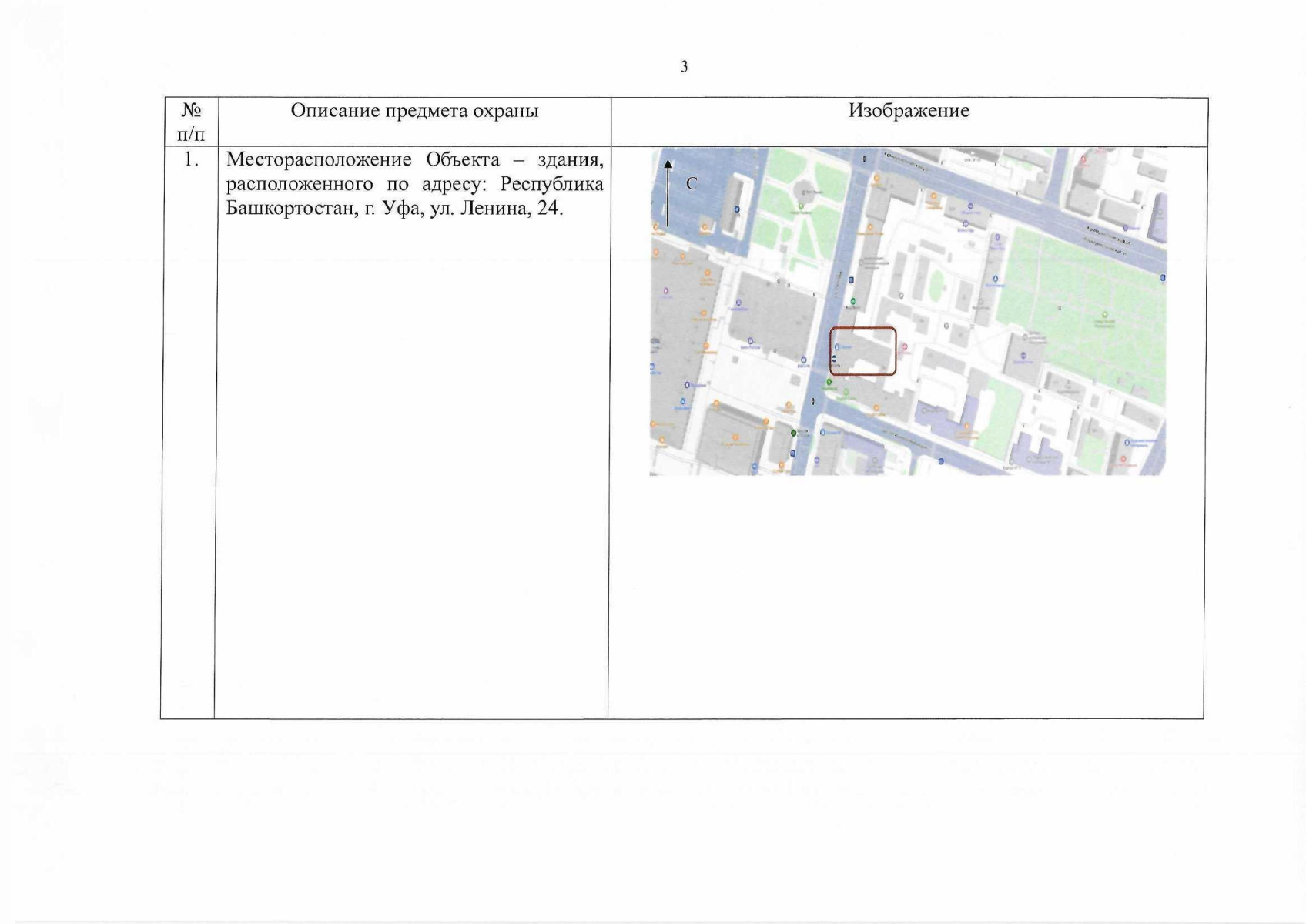Viewport: 1306px width, 924px height.
Task: Click the page number 3 at top
Action: click(684, 67)
